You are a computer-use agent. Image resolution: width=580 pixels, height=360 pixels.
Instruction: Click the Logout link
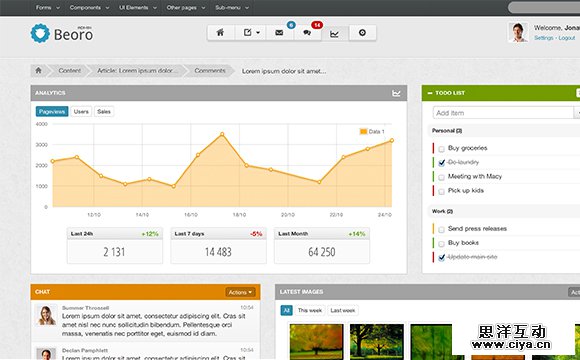(x=567, y=38)
